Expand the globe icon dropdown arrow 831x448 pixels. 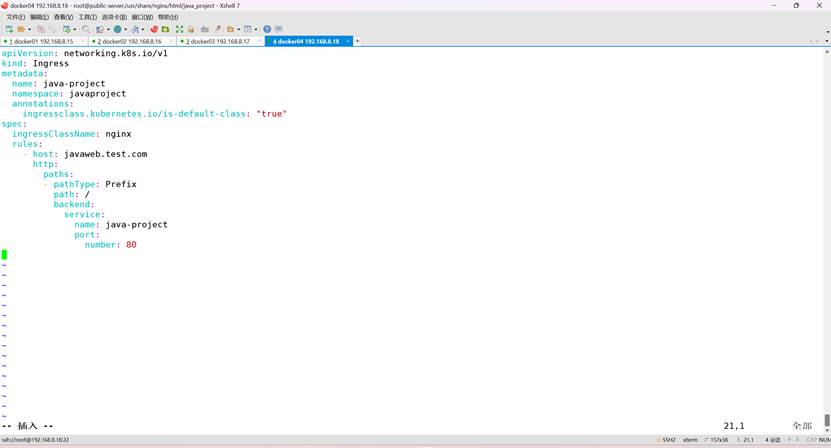point(126,29)
